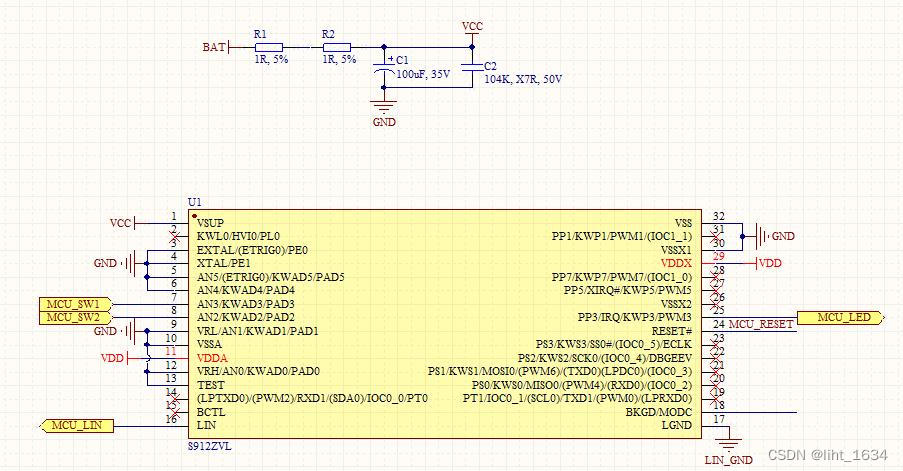Click the VSSX2 pin name
Image resolution: width=903 pixels, height=471 pixels.
(676, 304)
